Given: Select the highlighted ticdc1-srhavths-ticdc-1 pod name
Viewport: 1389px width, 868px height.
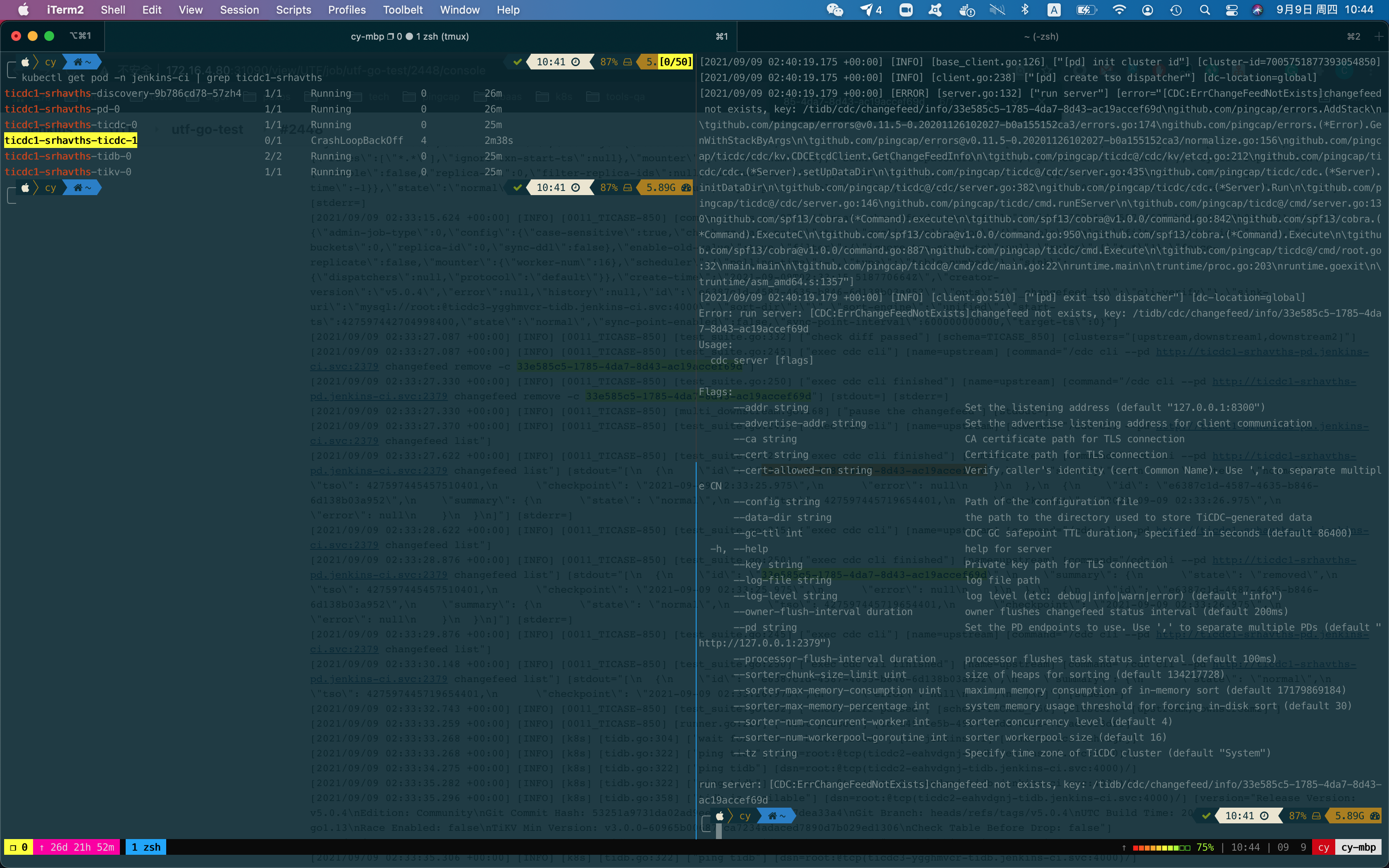Looking at the screenshot, I should pos(70,140).
